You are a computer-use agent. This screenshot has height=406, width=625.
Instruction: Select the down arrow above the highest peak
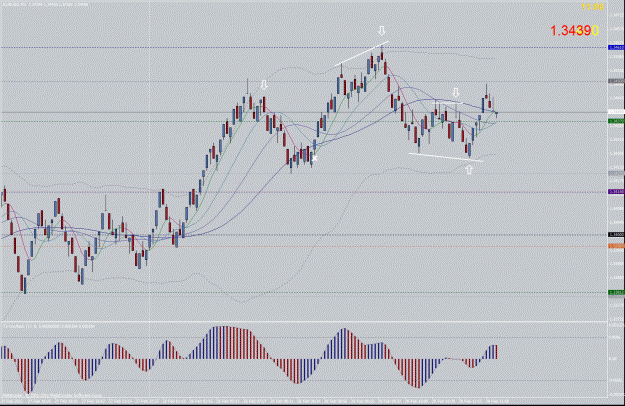pos(381,31)
